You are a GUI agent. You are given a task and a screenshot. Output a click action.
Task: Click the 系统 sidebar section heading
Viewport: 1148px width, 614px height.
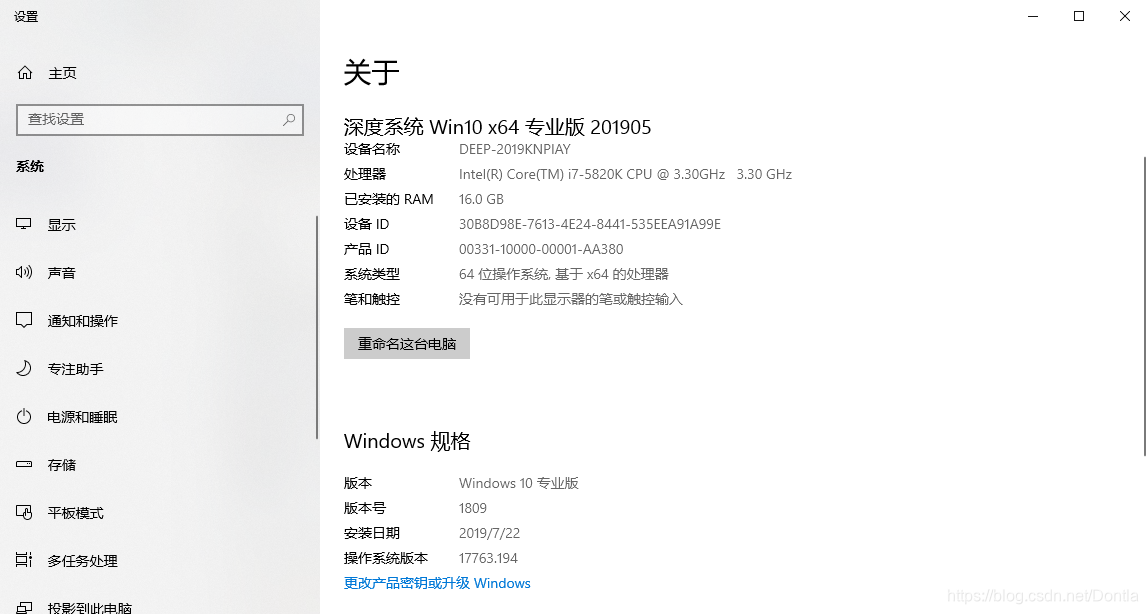(x=30, y=167)
